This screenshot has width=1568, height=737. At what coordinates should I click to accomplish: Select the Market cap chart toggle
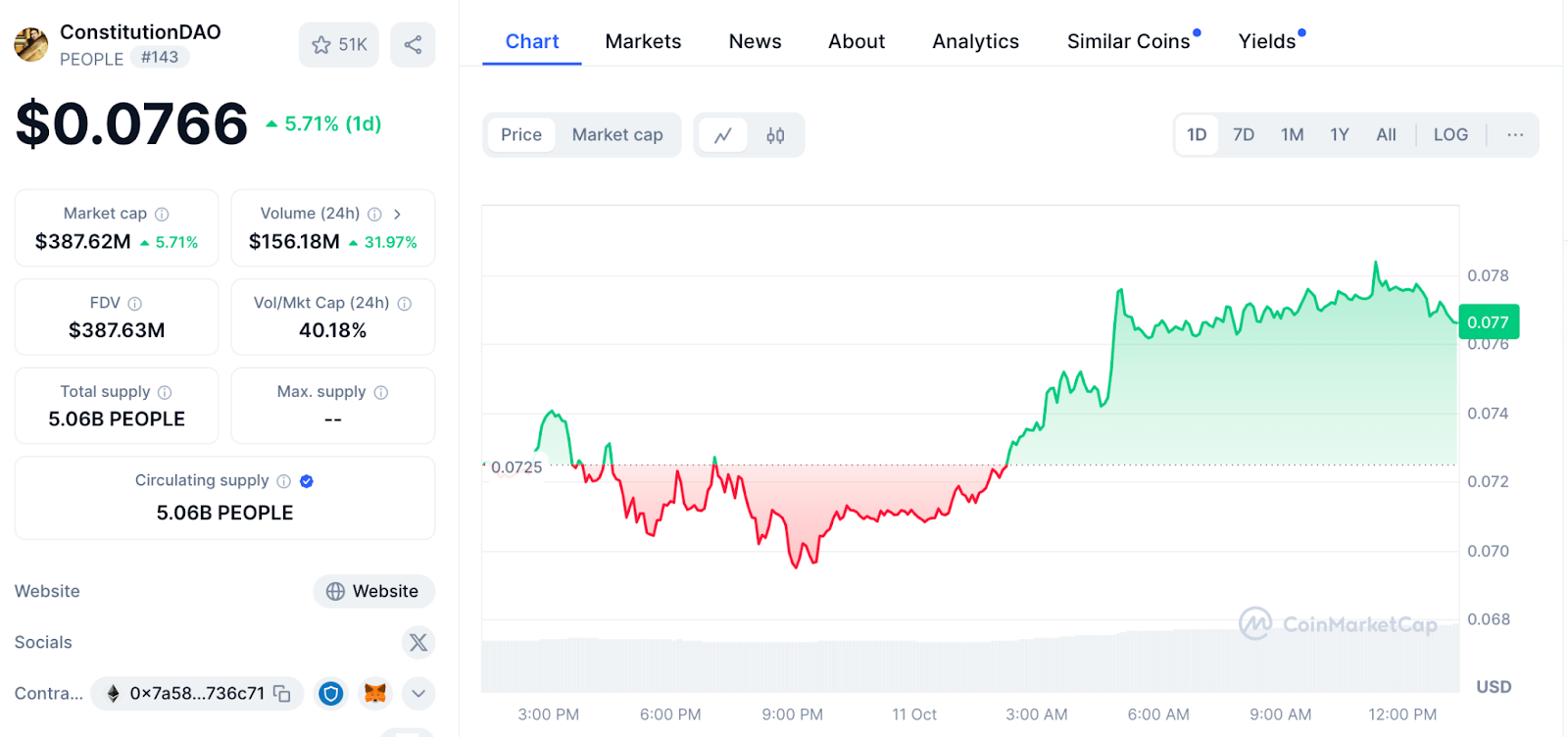click(617, 135)
